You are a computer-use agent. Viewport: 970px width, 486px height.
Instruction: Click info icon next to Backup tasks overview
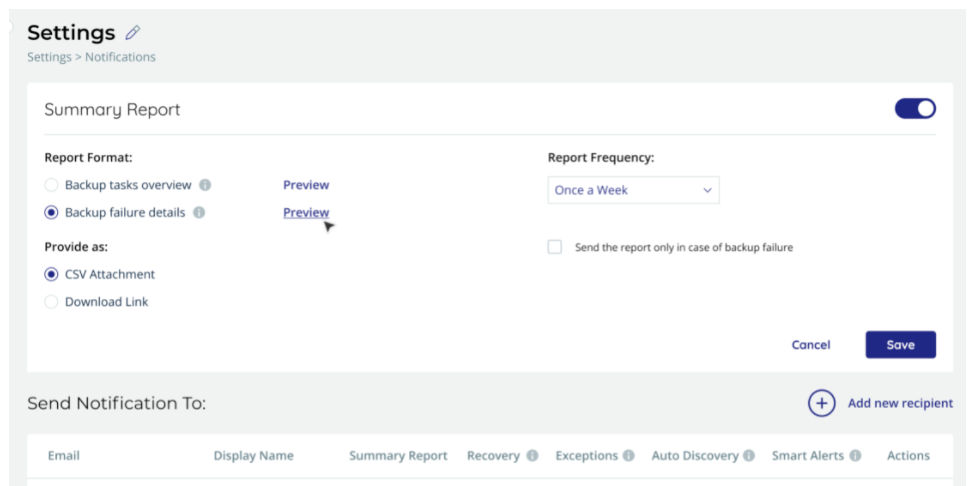[205, 185]
